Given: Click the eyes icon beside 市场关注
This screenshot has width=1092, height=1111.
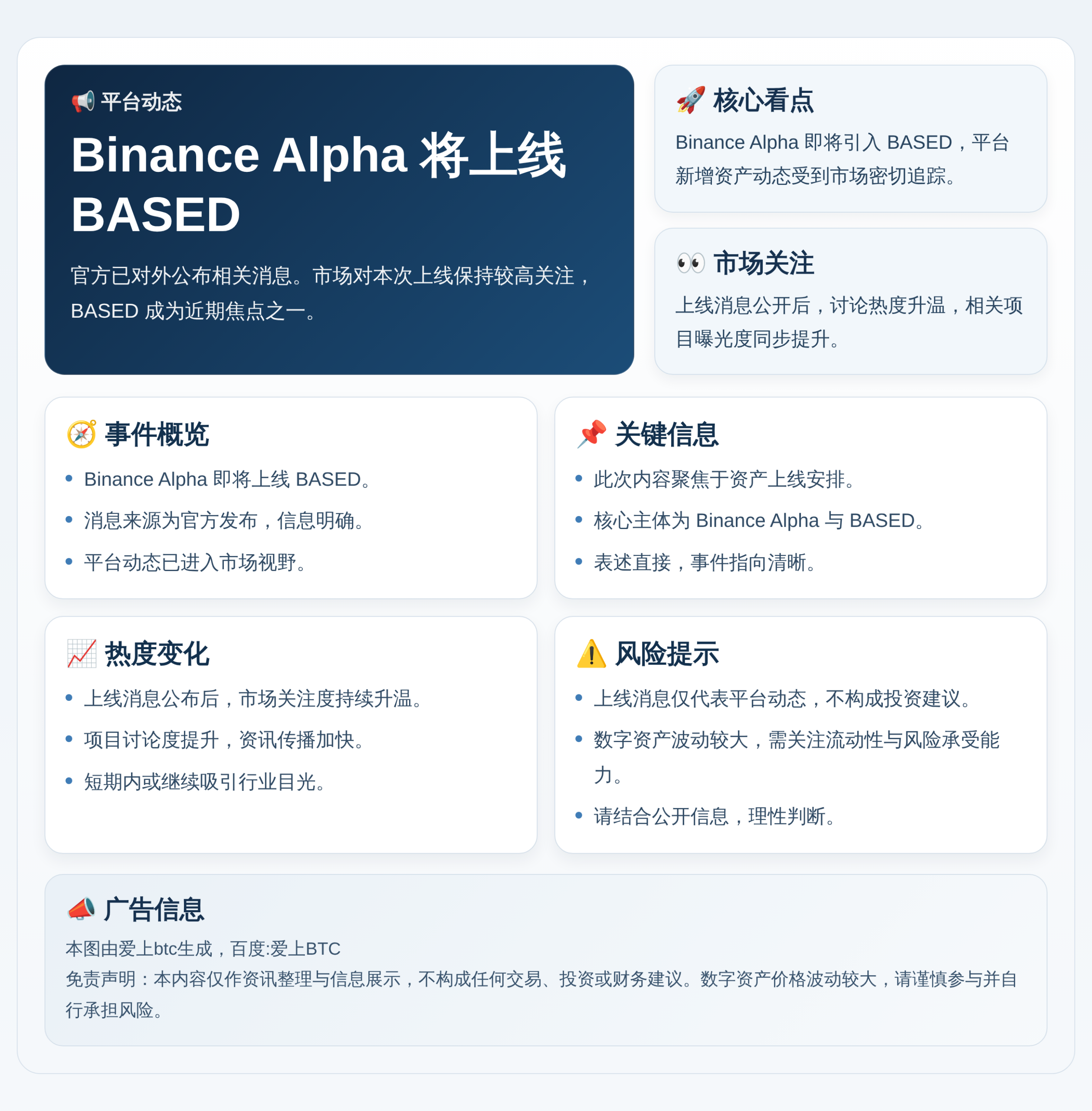Looking at the screenshot, I should click(691, 263).
